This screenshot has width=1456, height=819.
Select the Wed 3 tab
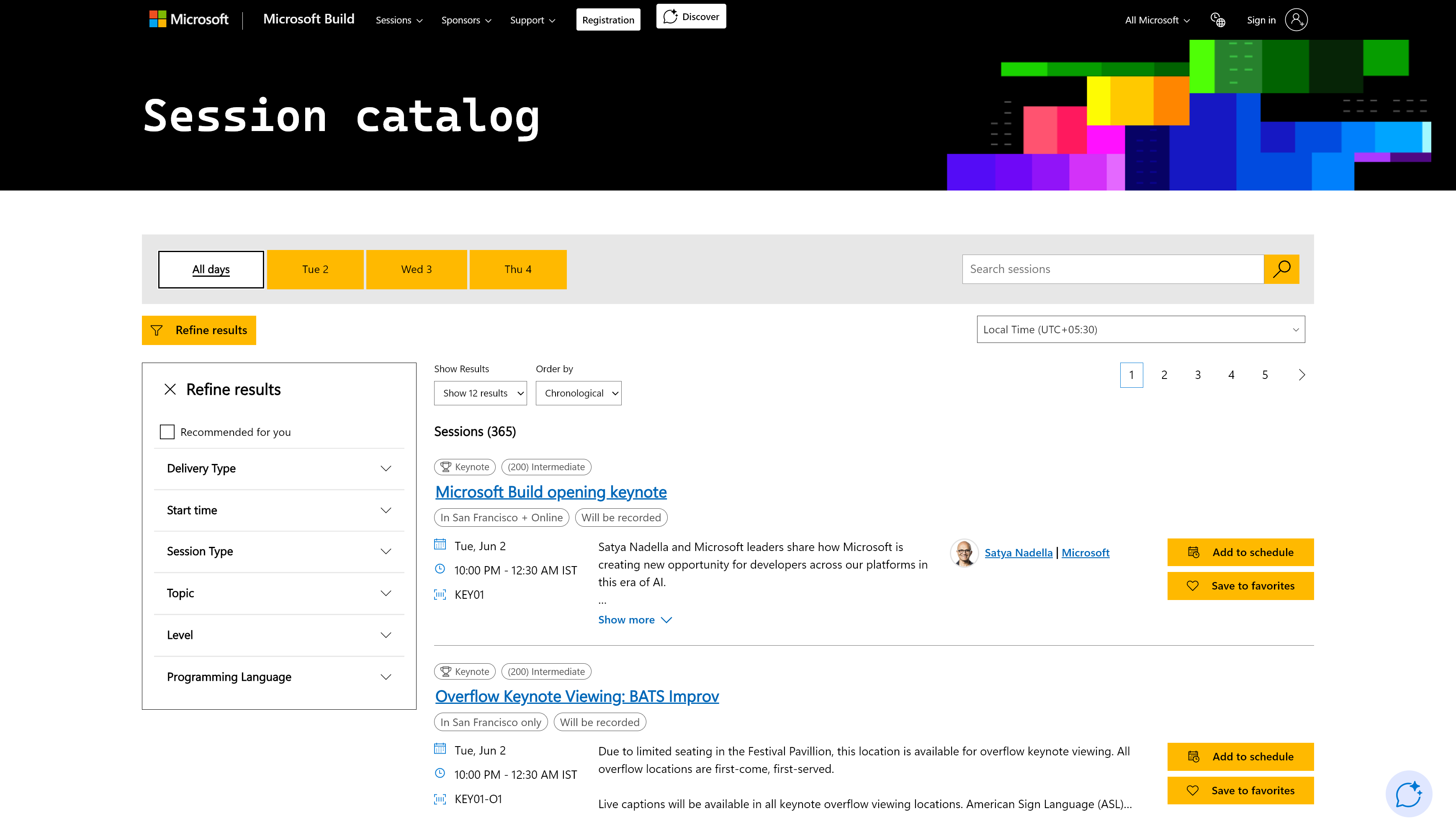point(416,269)
